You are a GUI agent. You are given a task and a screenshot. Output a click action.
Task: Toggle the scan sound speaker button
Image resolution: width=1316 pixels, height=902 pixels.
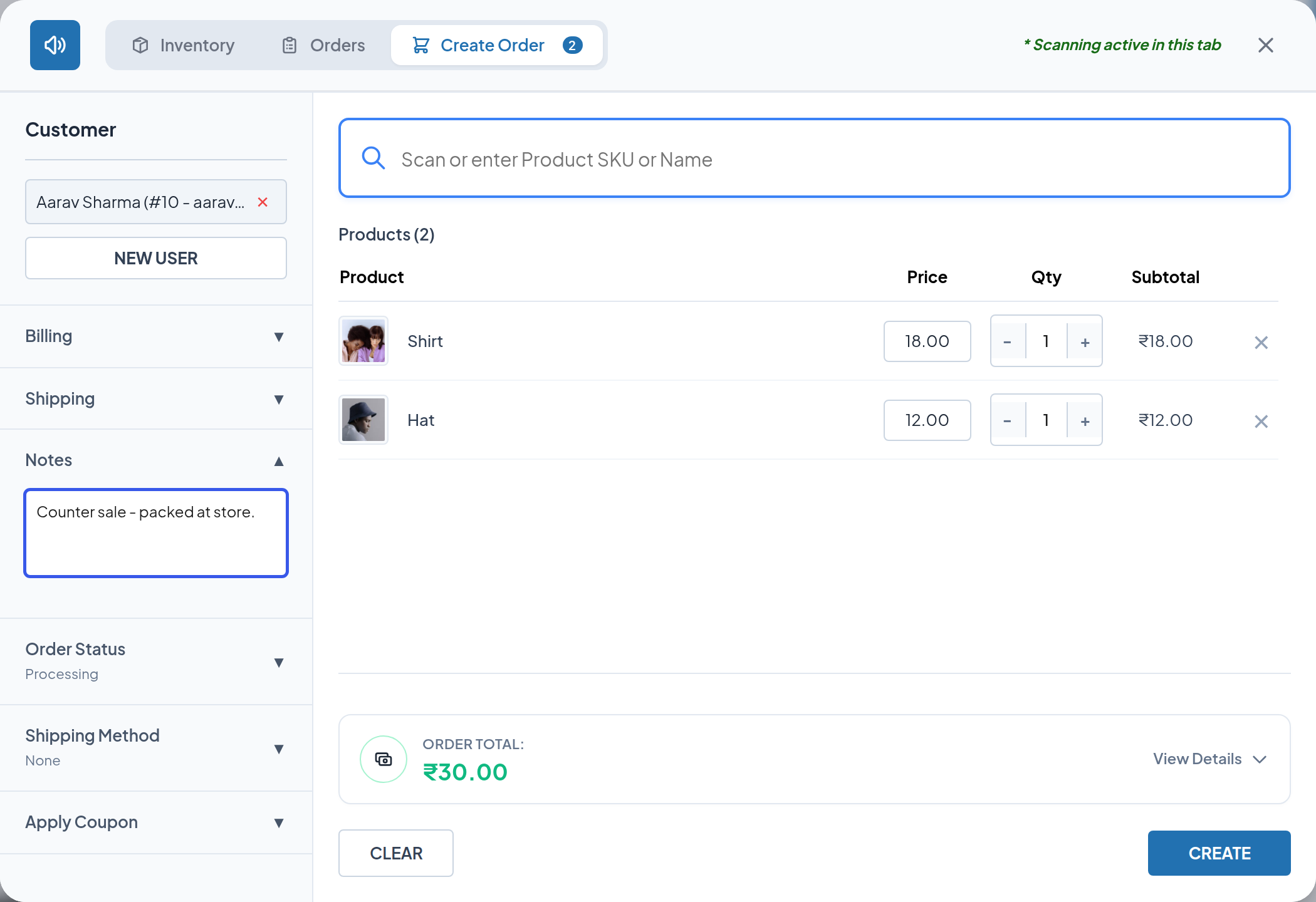tap(55, 45)
